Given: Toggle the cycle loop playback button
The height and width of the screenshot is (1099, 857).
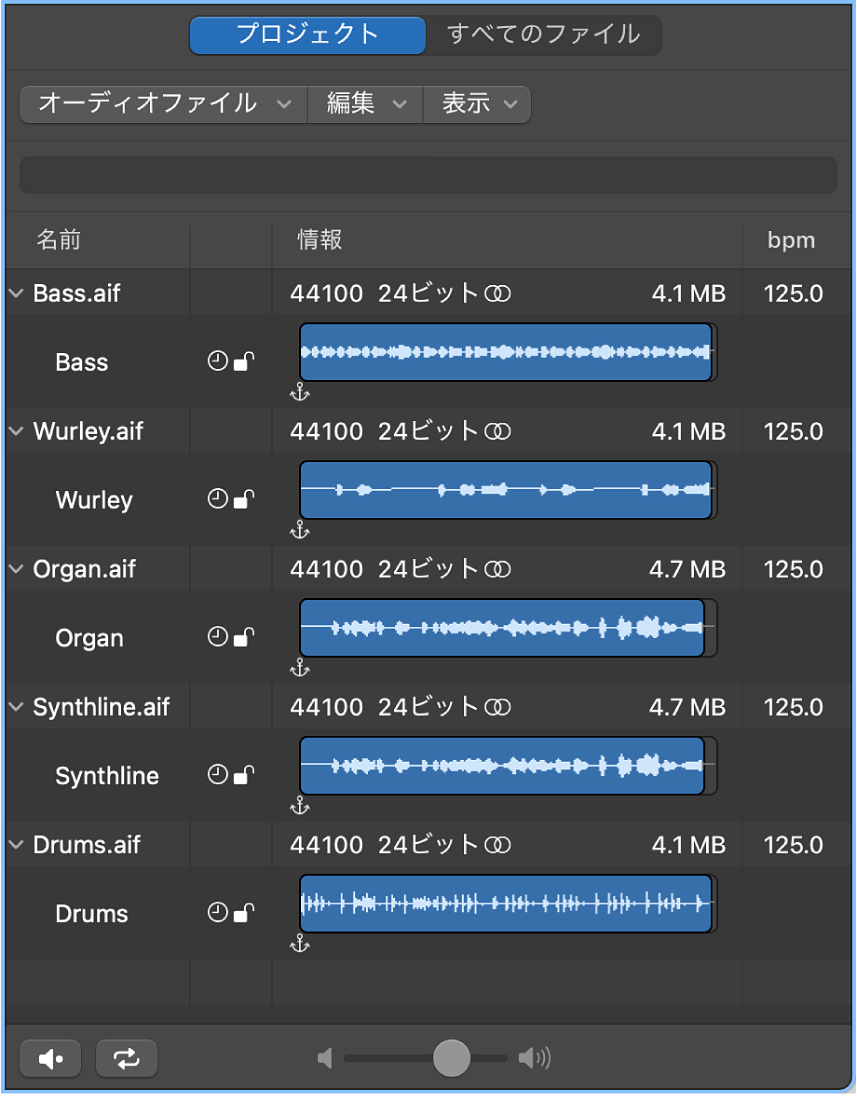Looking at the screenshot, I should pos(127,1058).
